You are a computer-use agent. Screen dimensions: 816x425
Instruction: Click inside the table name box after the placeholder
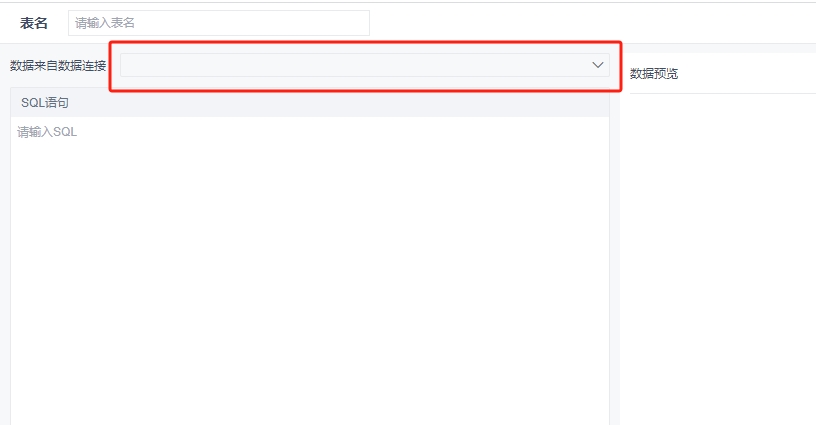click(250, 23)
